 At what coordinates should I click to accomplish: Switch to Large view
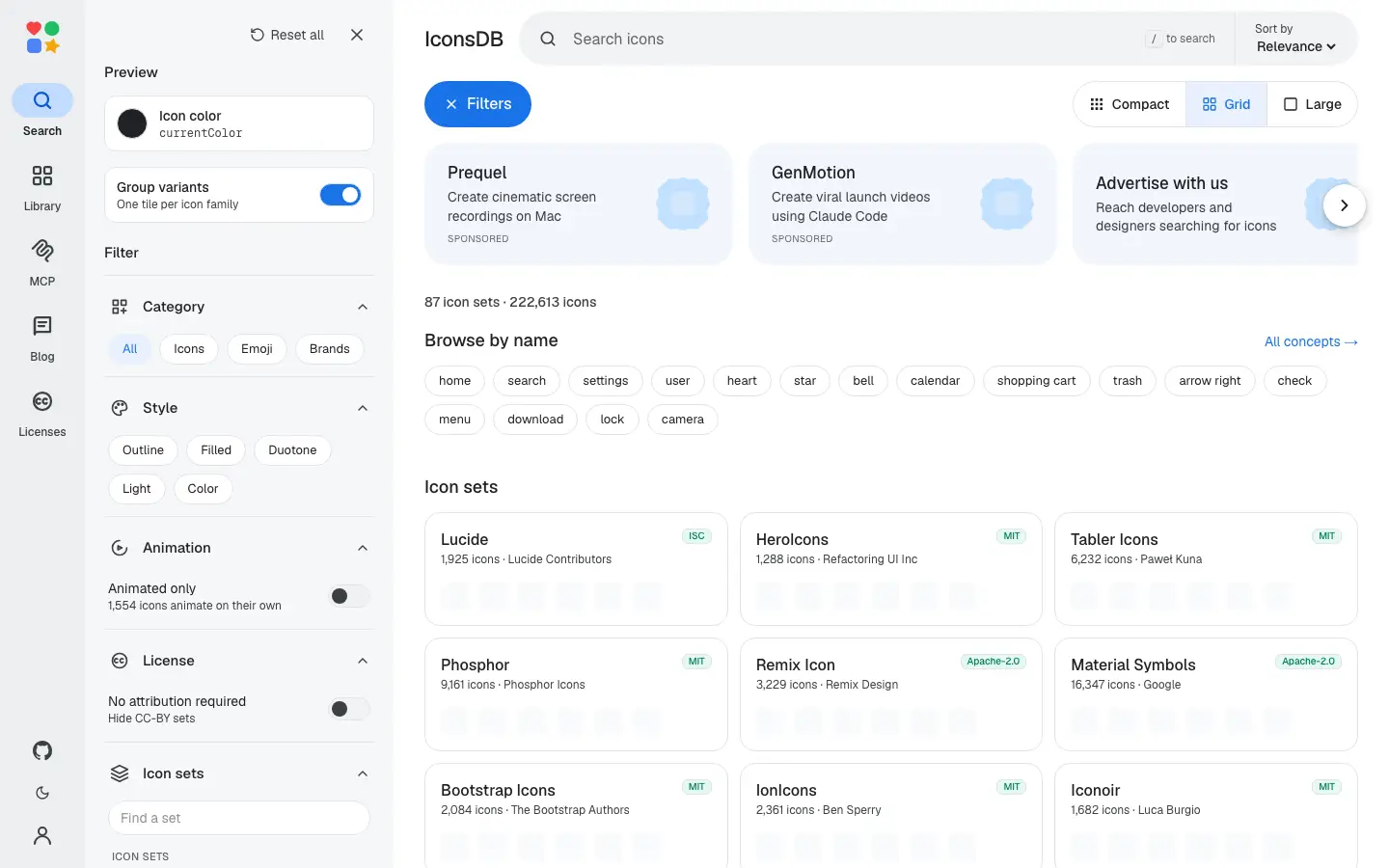(x=1312, y=104)
